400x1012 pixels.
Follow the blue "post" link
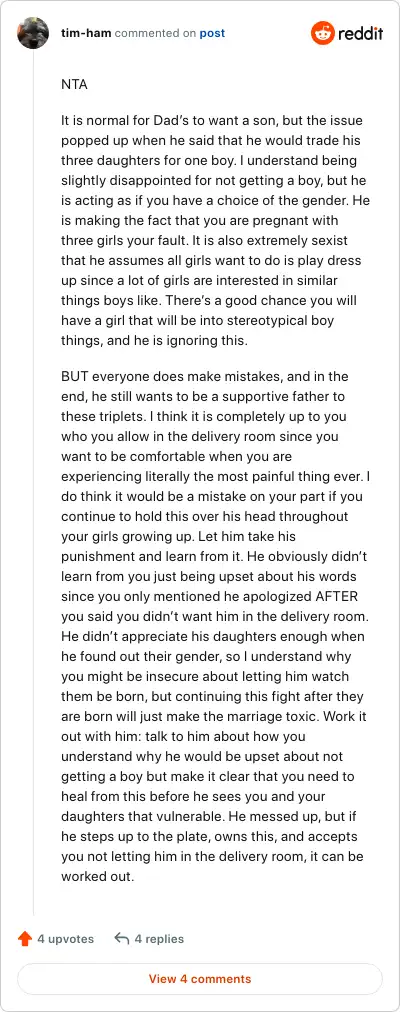point(212,33)
